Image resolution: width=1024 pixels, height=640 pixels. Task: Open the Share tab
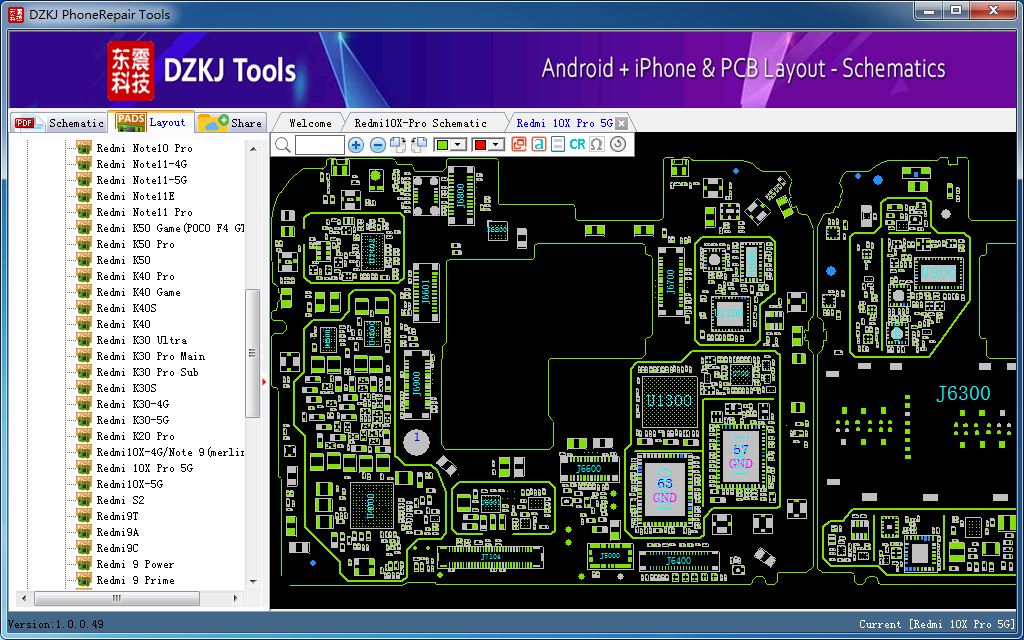(x=230, y=122)
